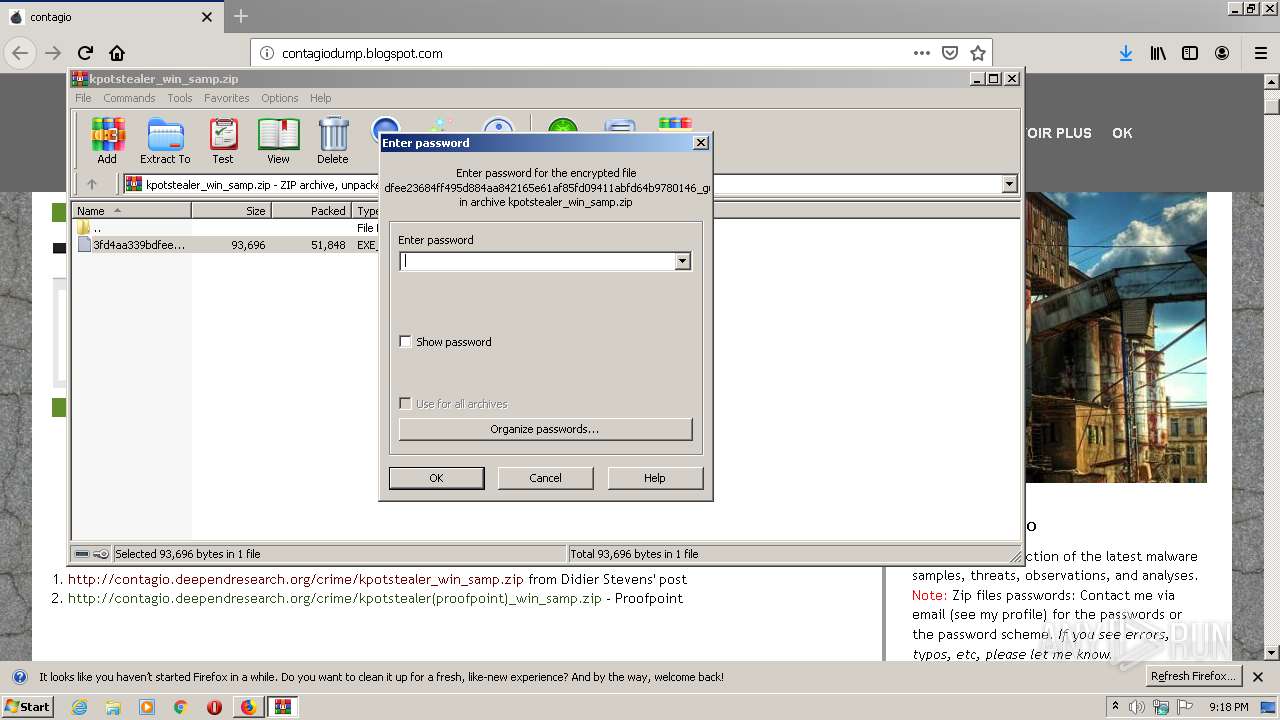Click the blog header building photo
Image resolution: width=1280 pixels, height=720 pixels.
pos(1116,337)
